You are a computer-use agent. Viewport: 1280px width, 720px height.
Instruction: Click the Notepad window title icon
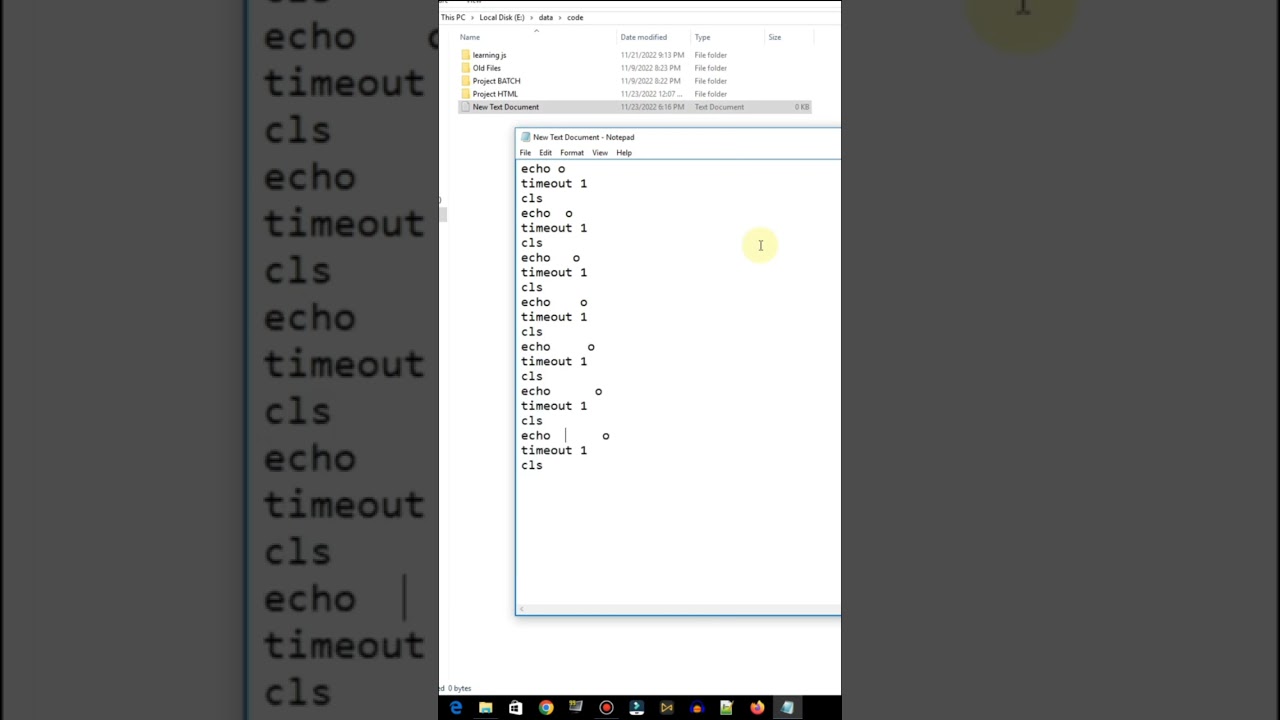(x=526, y=137)
